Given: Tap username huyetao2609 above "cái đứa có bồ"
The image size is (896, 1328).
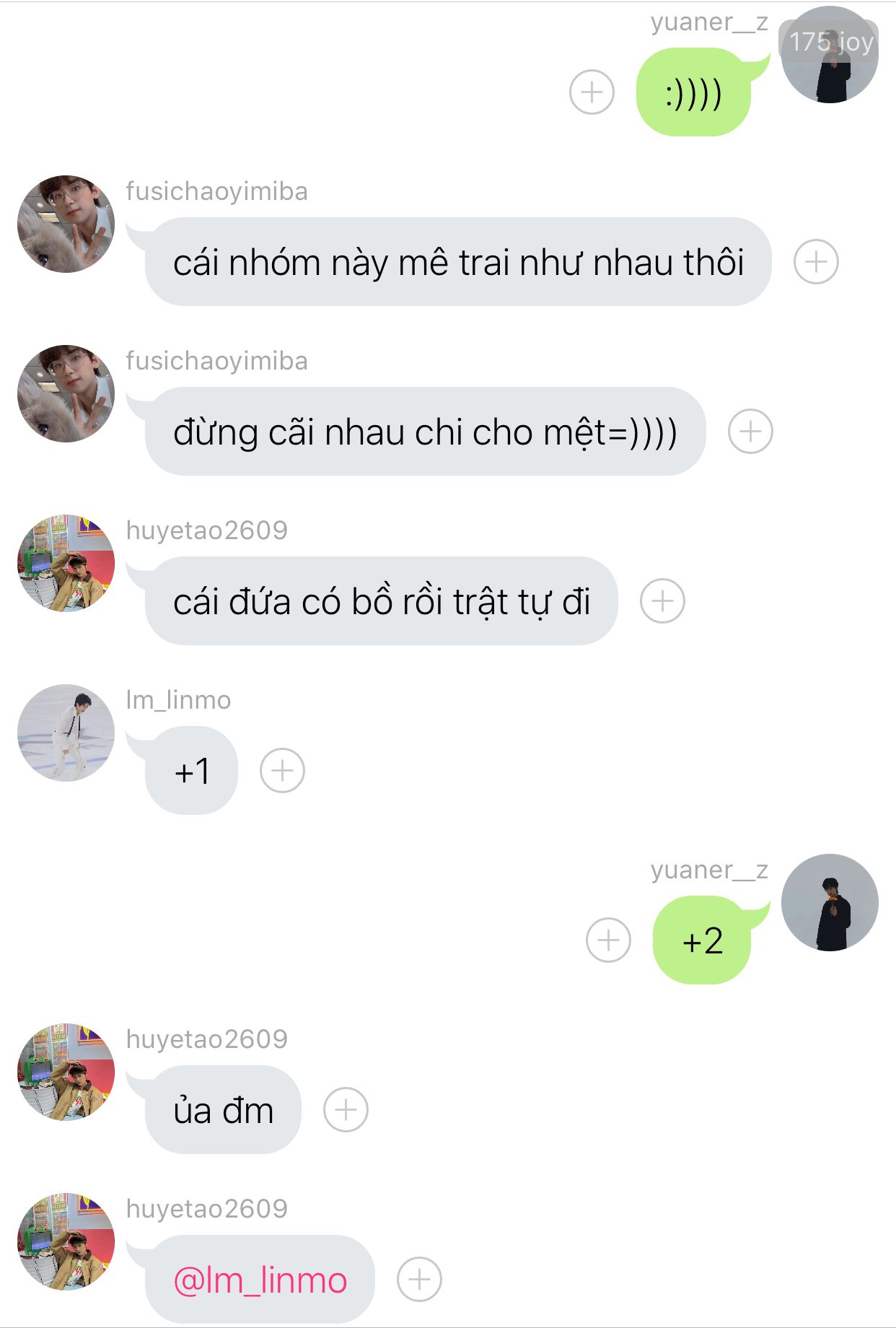Looking at the screenshot, I should click(x=207, y=530).
